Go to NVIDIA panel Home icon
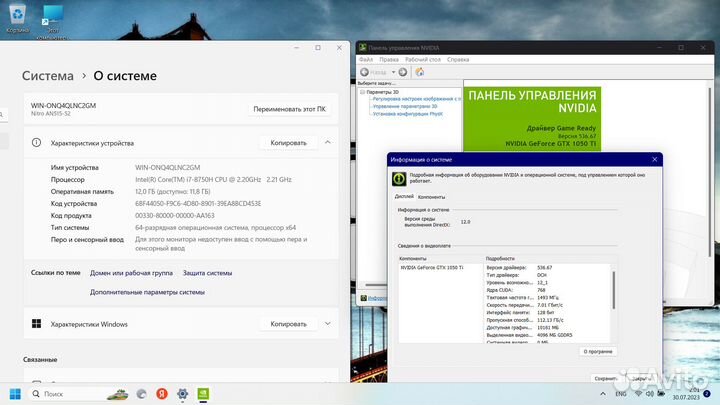Screen dimensions: 720x405 (420, 72)
